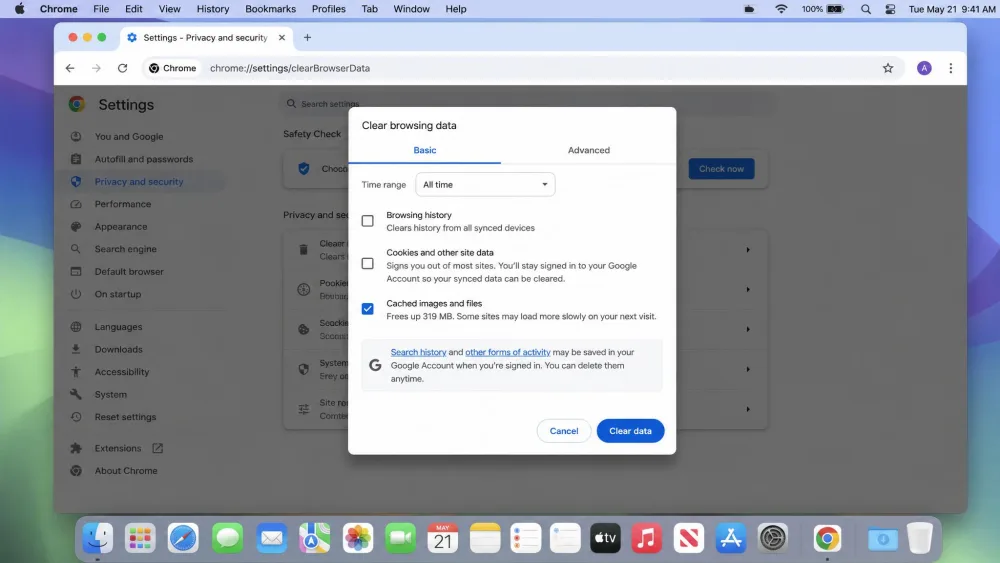Open the profile avatar A menu
1000x563 pixels.
(x=924, y=68)
